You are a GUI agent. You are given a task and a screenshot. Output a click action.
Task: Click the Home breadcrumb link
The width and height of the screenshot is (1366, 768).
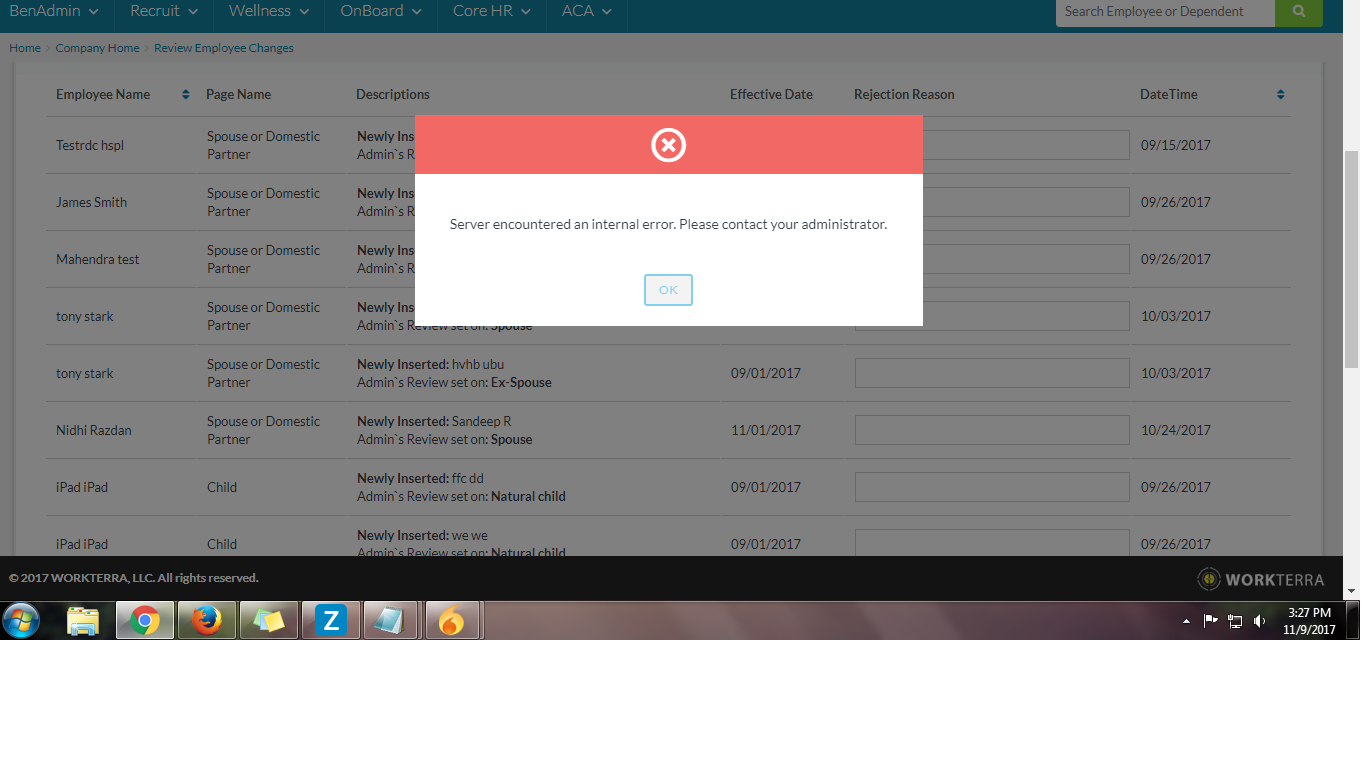[x=25, y=48]
